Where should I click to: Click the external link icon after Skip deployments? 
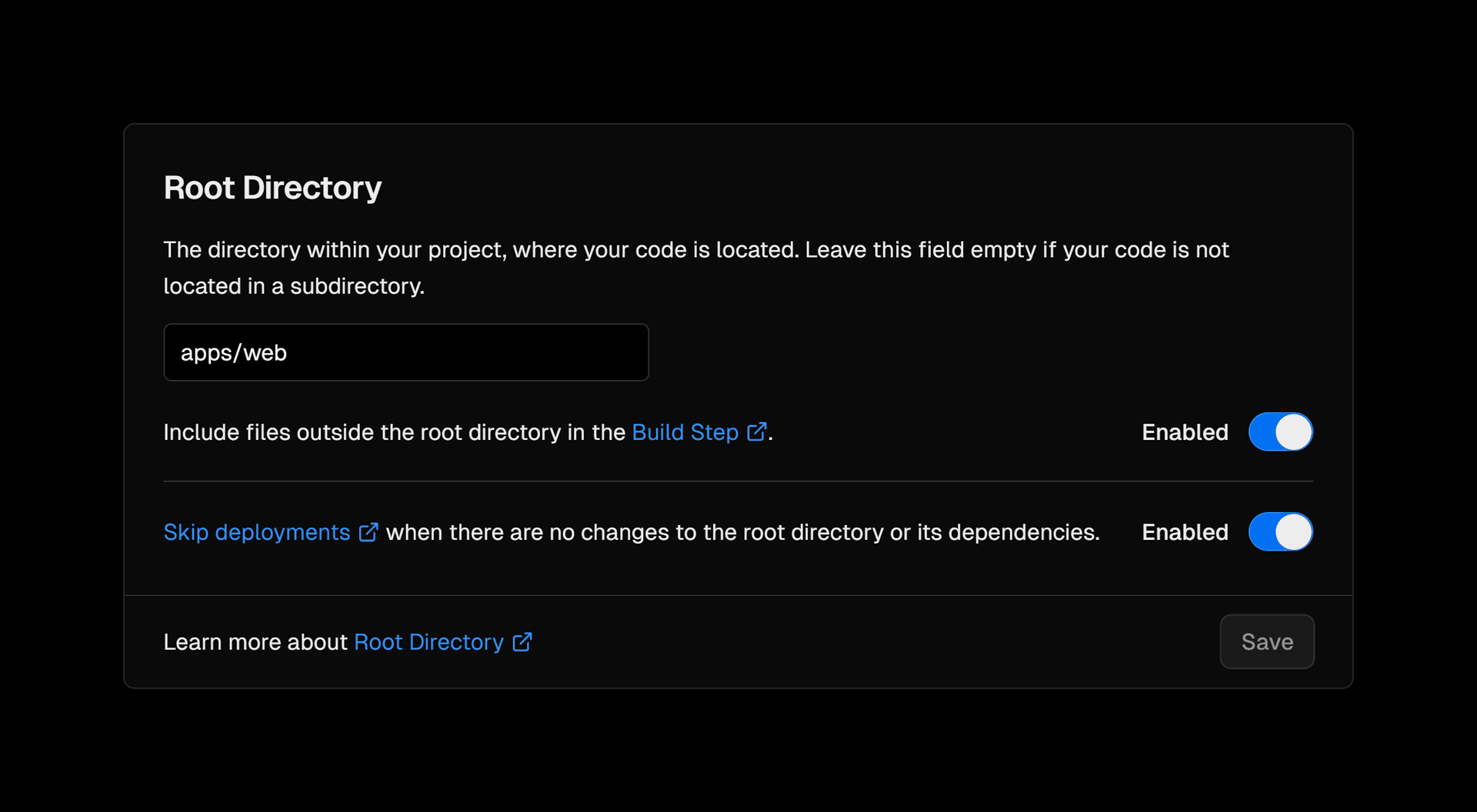368,531
